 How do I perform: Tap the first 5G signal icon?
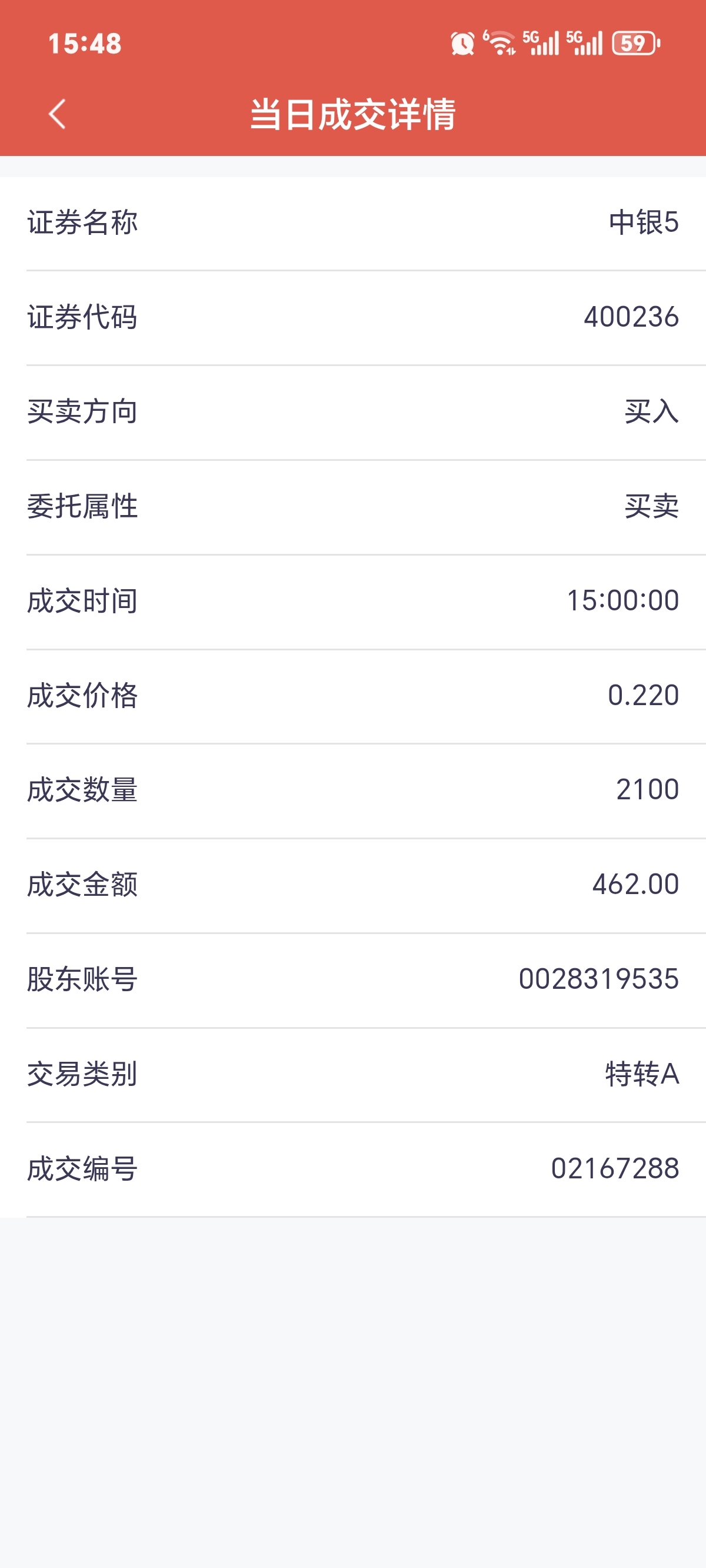pos(541,42)
